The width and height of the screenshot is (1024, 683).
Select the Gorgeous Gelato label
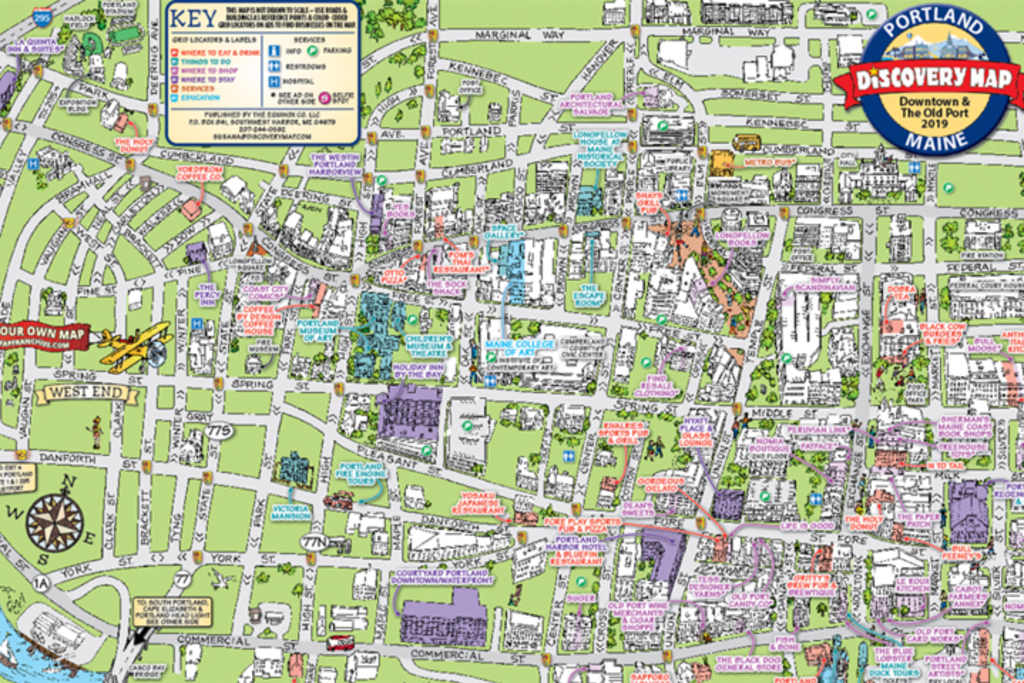tap(661, 485)
